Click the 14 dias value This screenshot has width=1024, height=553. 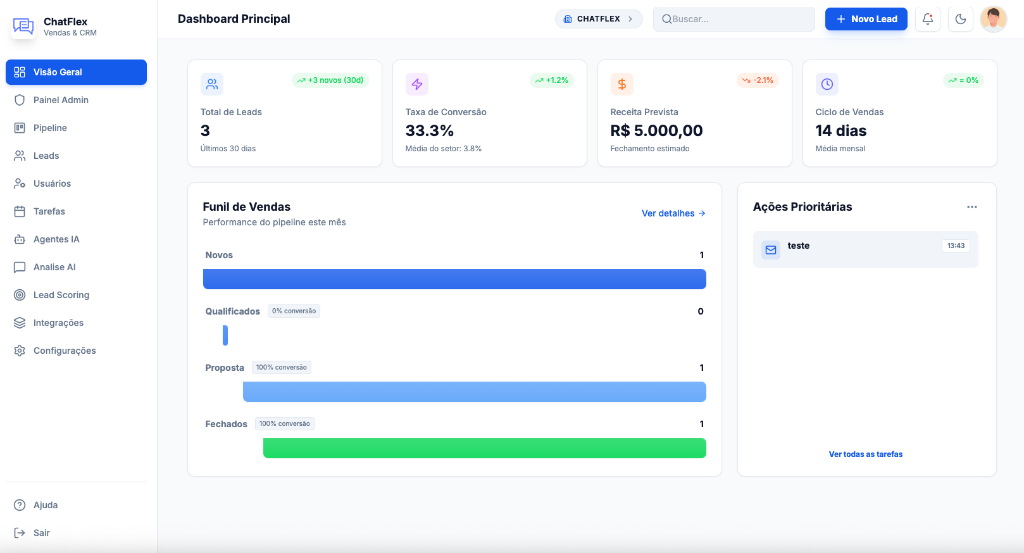pyautogui.click(x=840, y=131)
